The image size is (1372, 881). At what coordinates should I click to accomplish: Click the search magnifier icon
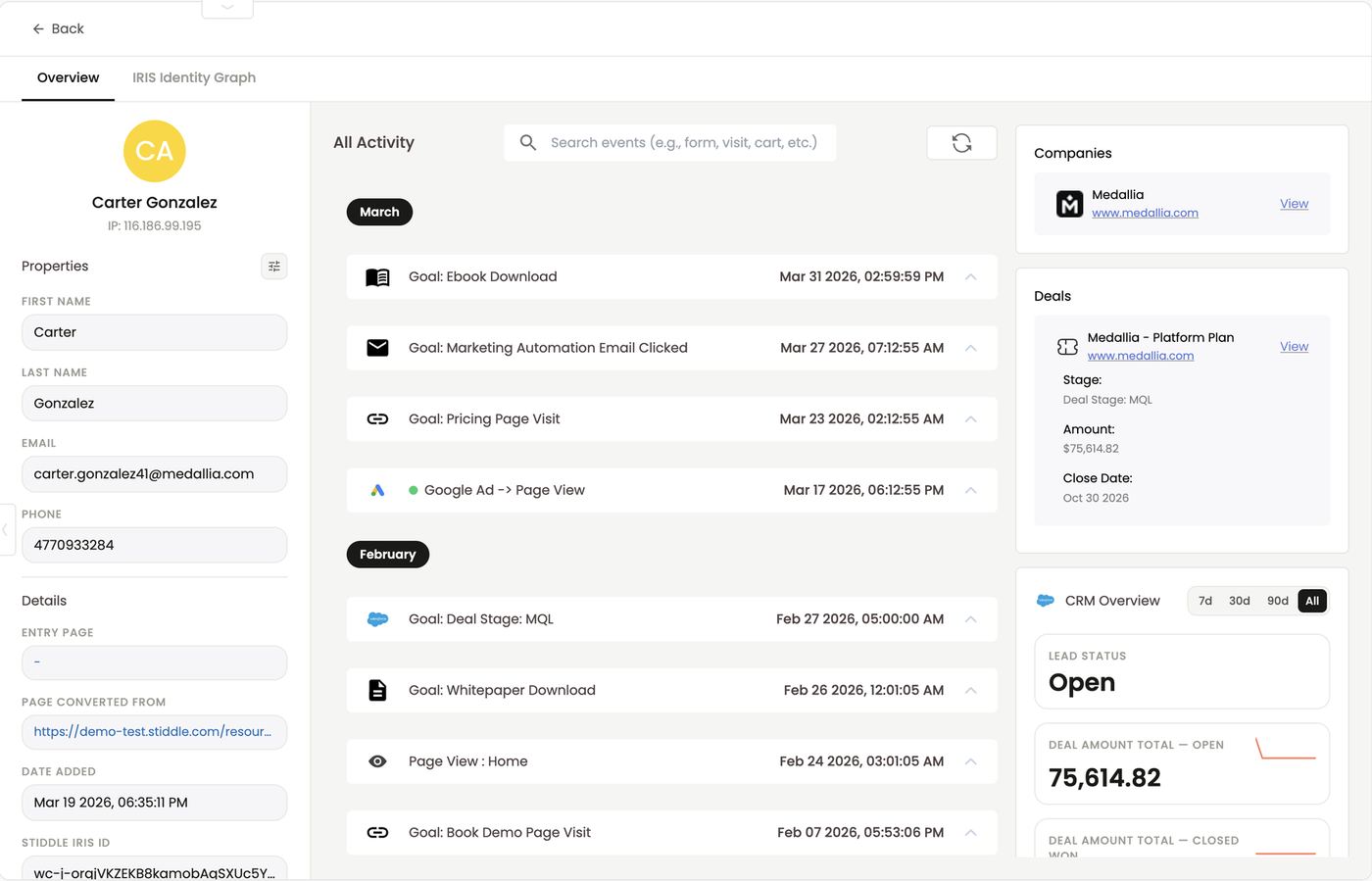point(527,142)
